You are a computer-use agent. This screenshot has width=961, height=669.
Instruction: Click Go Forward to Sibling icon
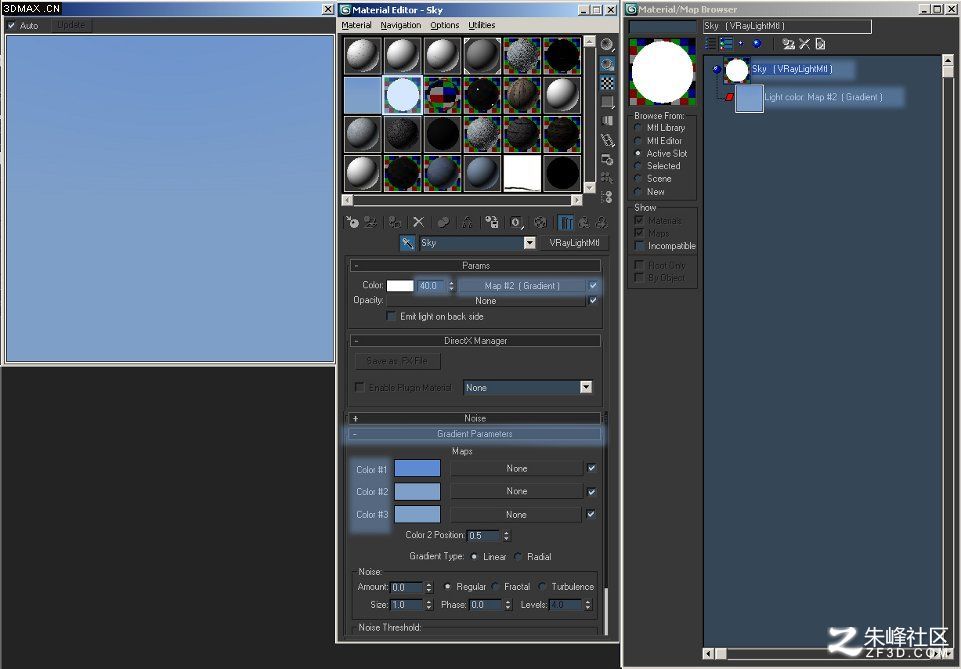601,222
